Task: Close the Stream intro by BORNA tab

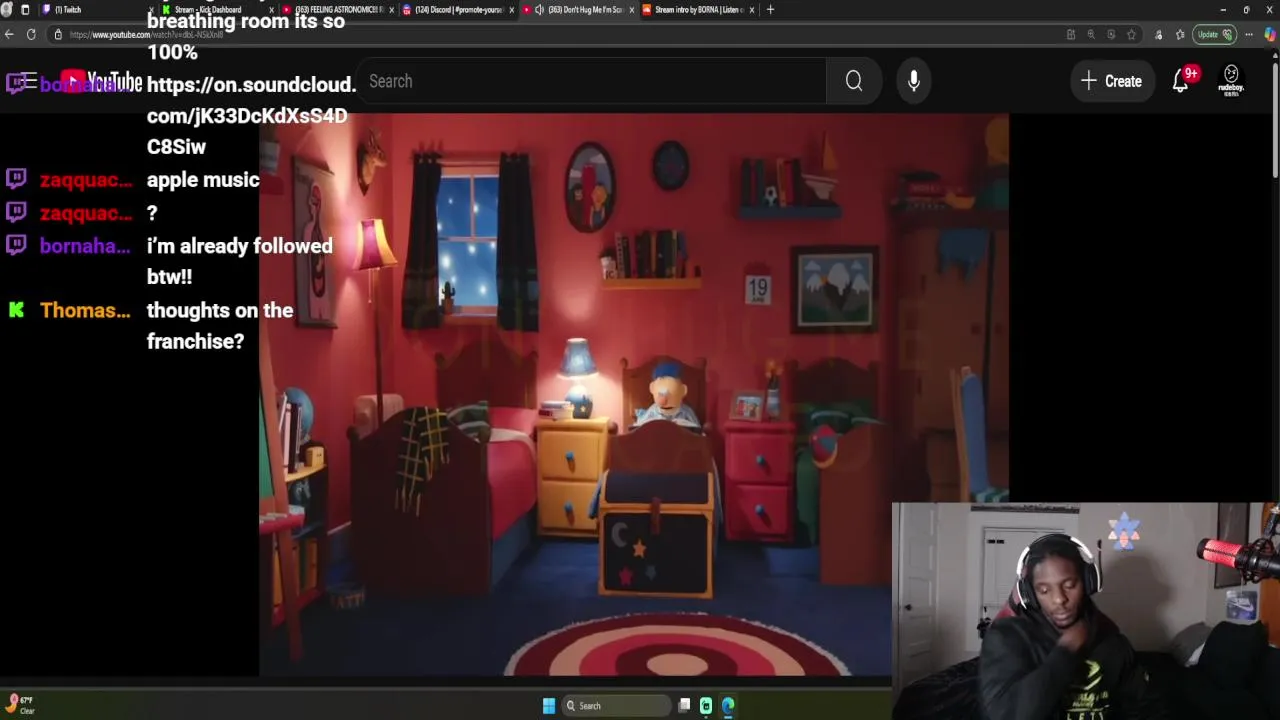Action: 752,10
